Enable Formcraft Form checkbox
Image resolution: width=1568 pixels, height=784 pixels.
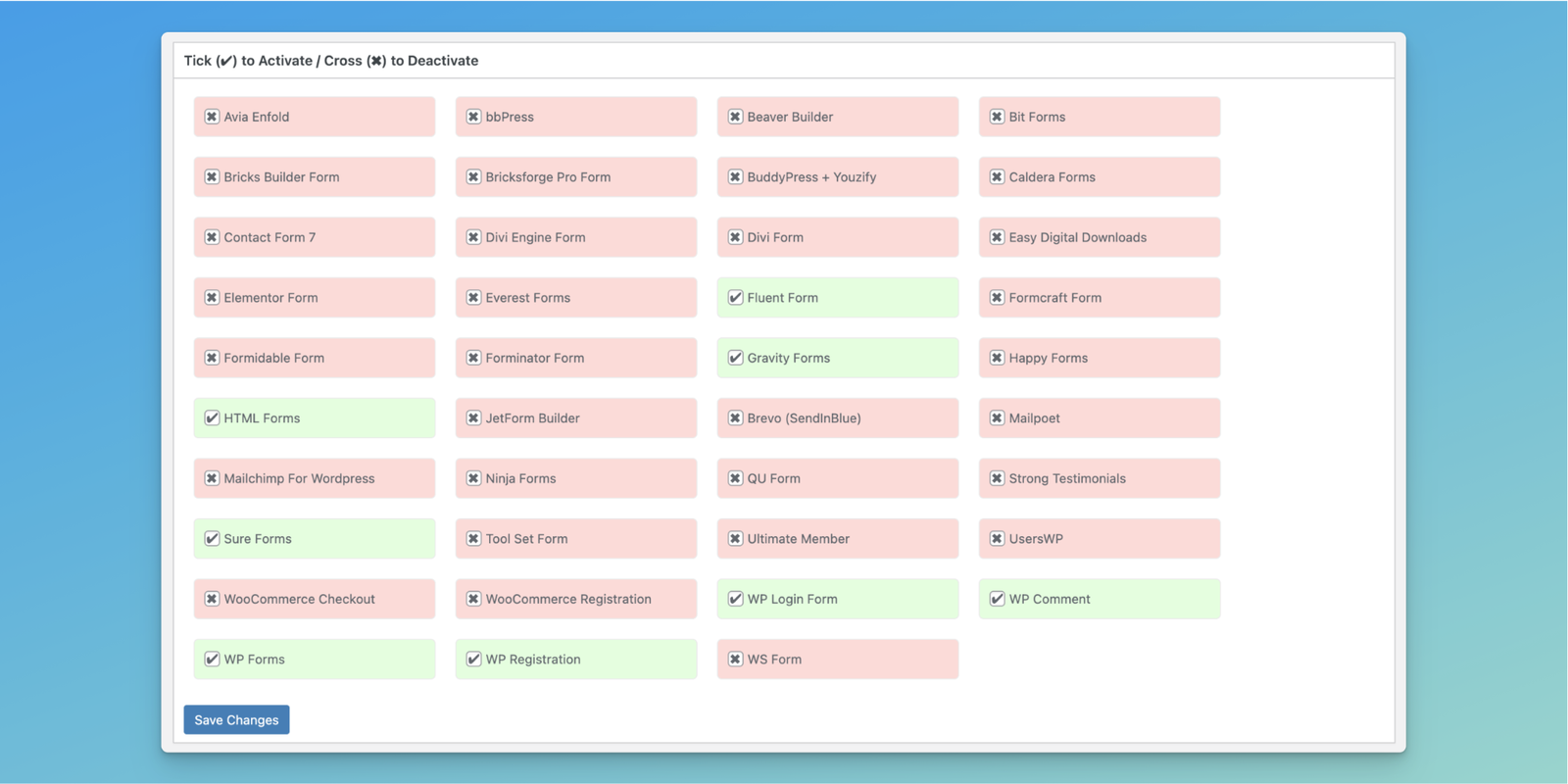pyautogui.click(x=997, y=298)
